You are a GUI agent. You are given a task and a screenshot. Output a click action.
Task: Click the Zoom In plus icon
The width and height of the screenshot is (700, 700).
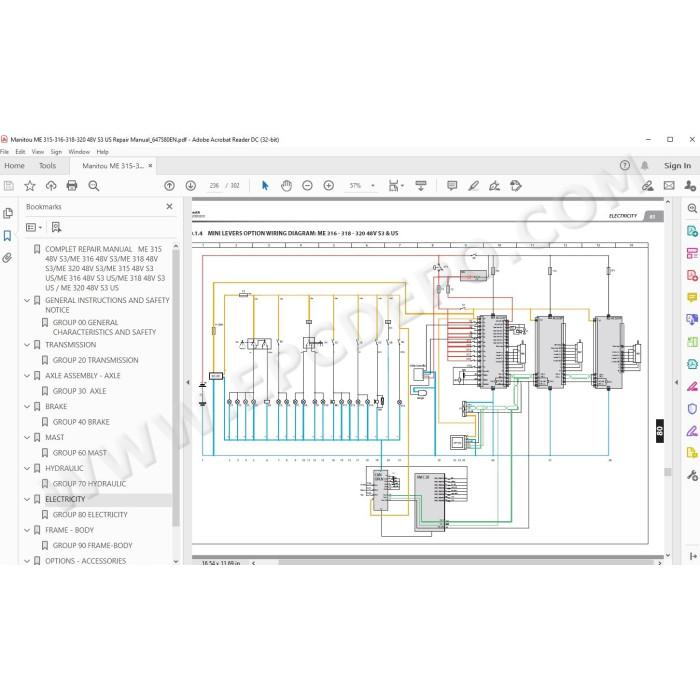click(x=329, y=186)
